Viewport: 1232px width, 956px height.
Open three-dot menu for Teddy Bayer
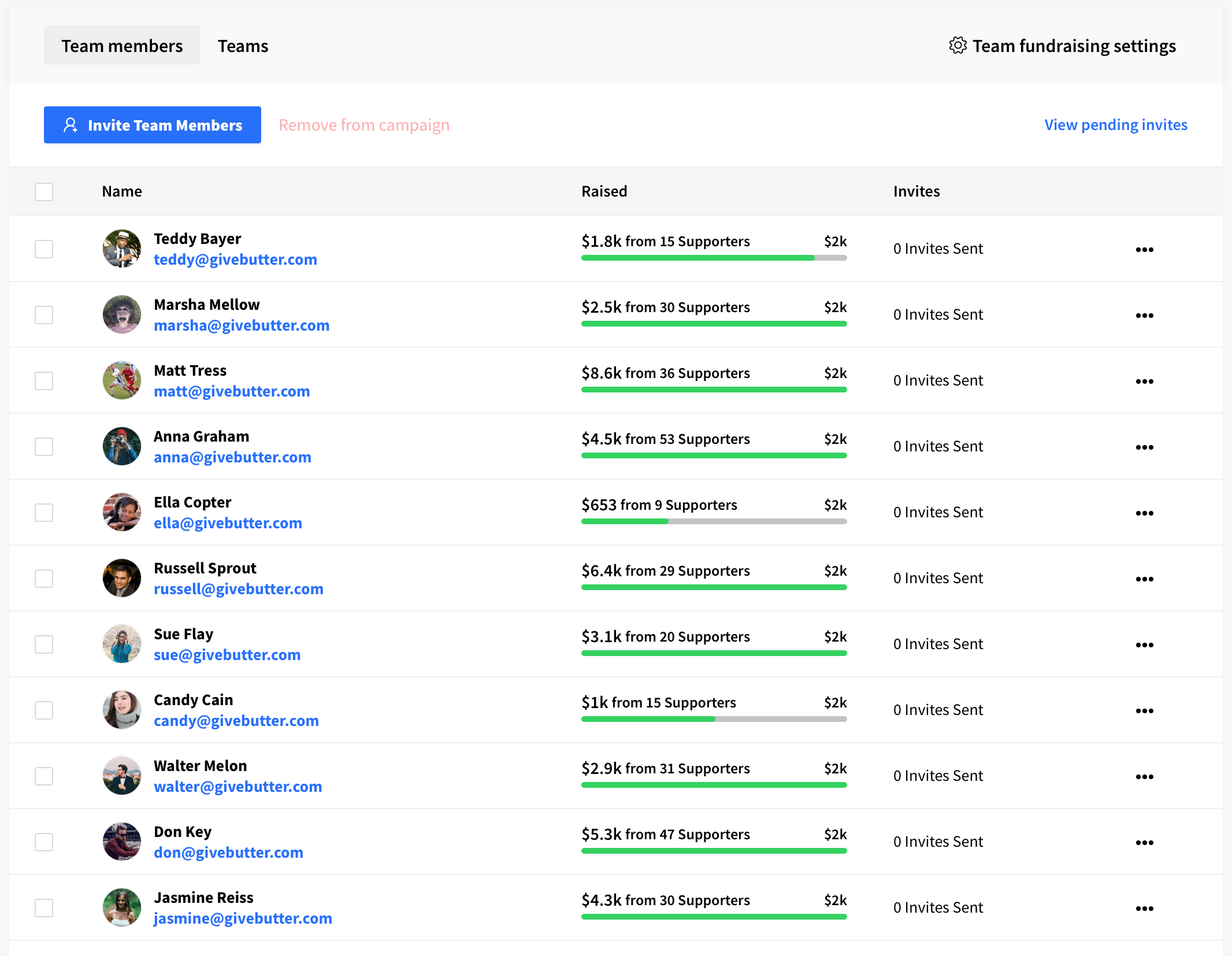[1144, 250]
